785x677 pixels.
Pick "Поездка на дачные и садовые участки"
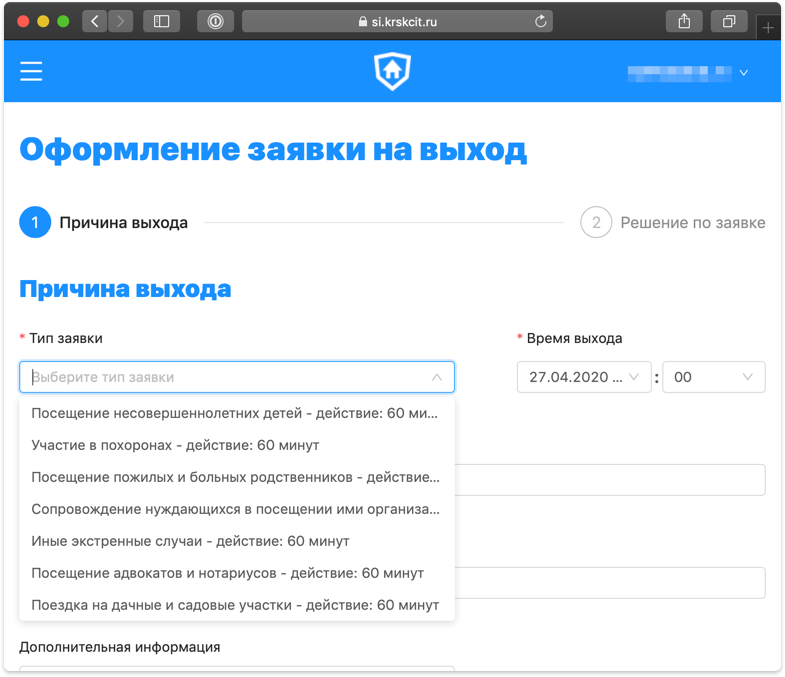(x=235, y=605)
